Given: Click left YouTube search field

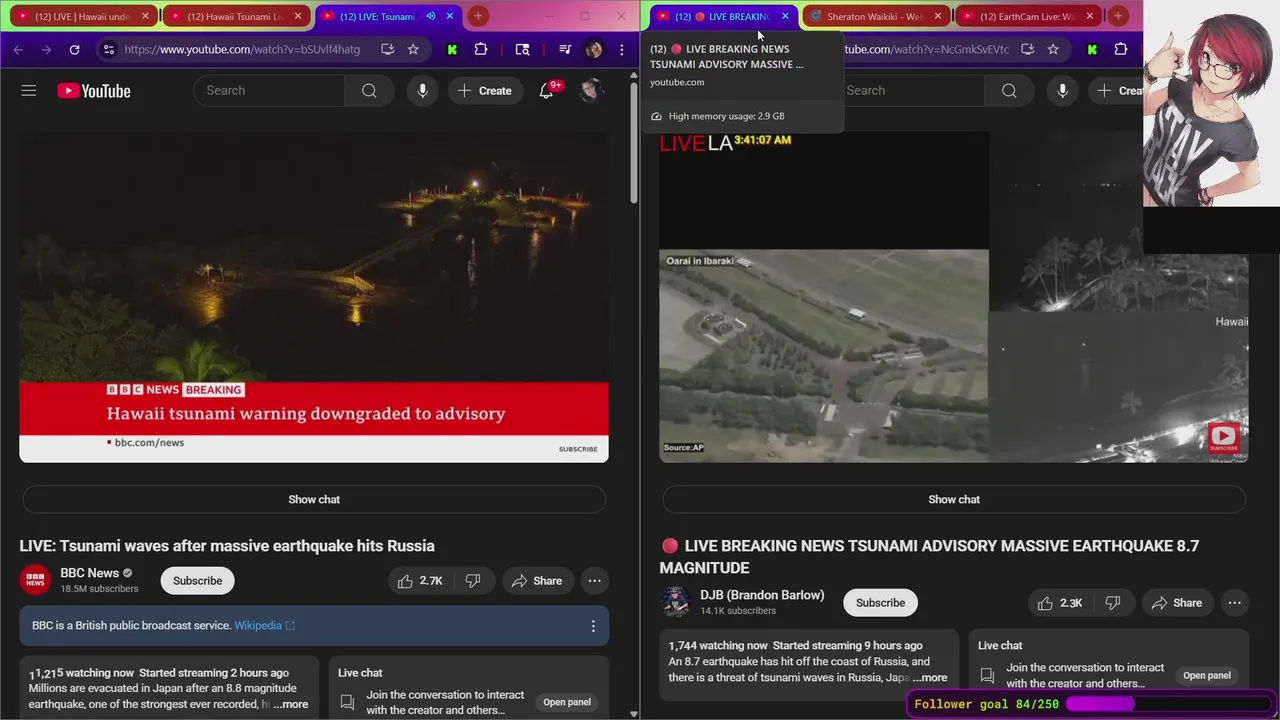Looking at the screenshot, I should 270,91.
